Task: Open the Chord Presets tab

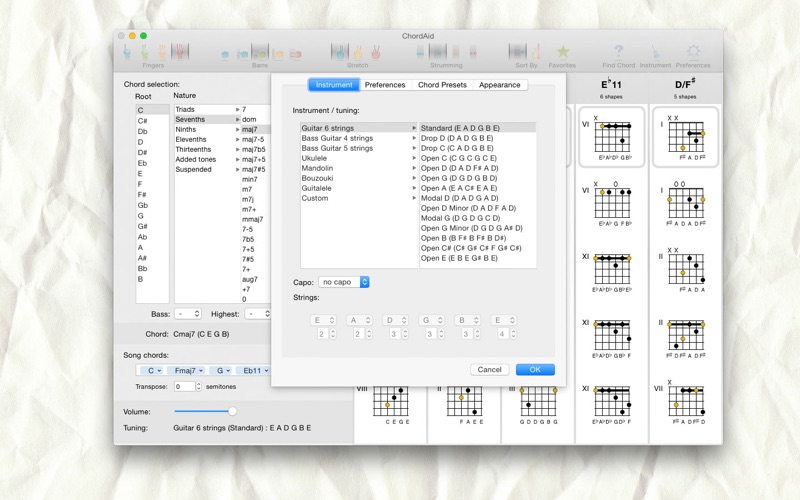Action: (442, 85)
